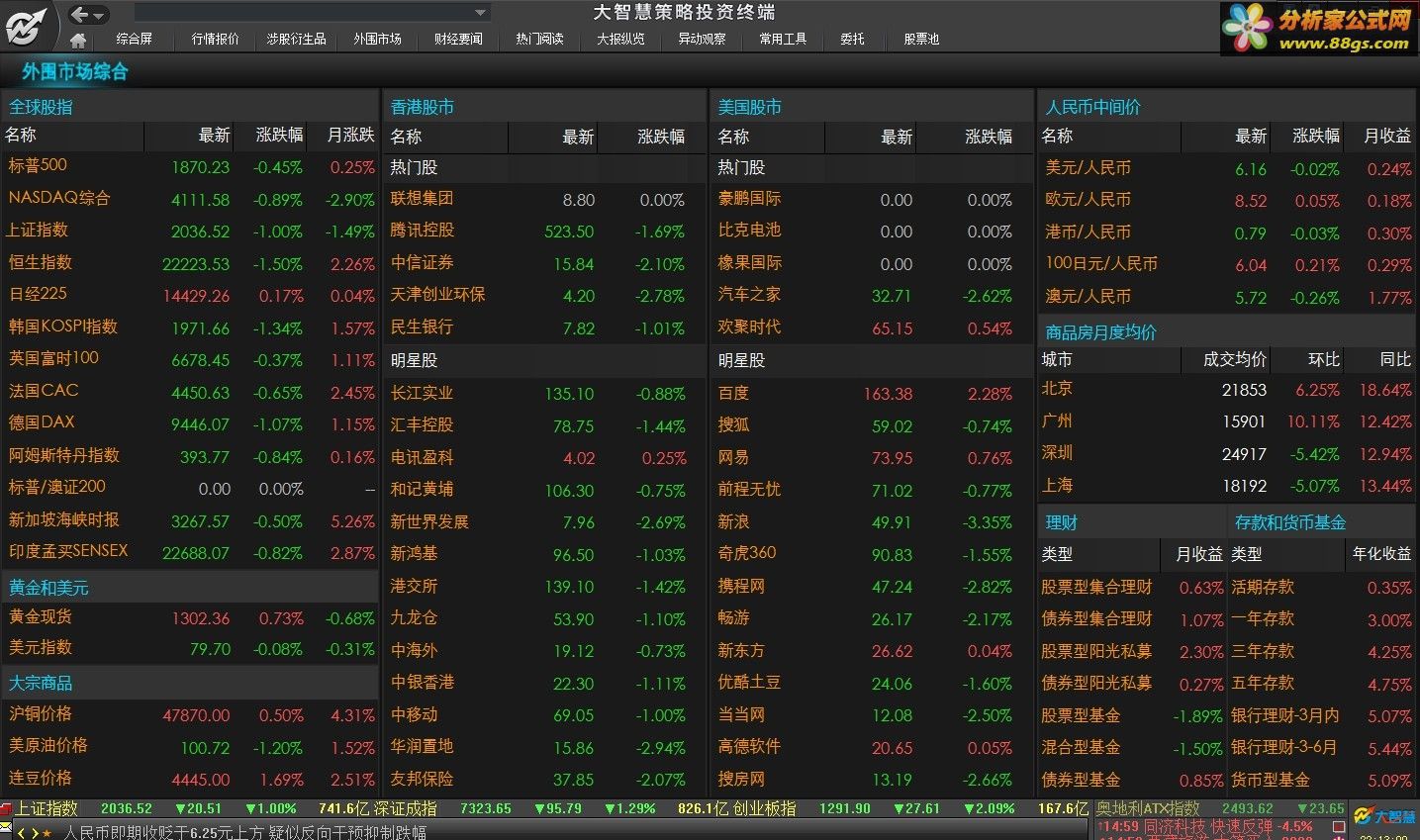Select 印度孟买SENSEX row

pos(190,552)
